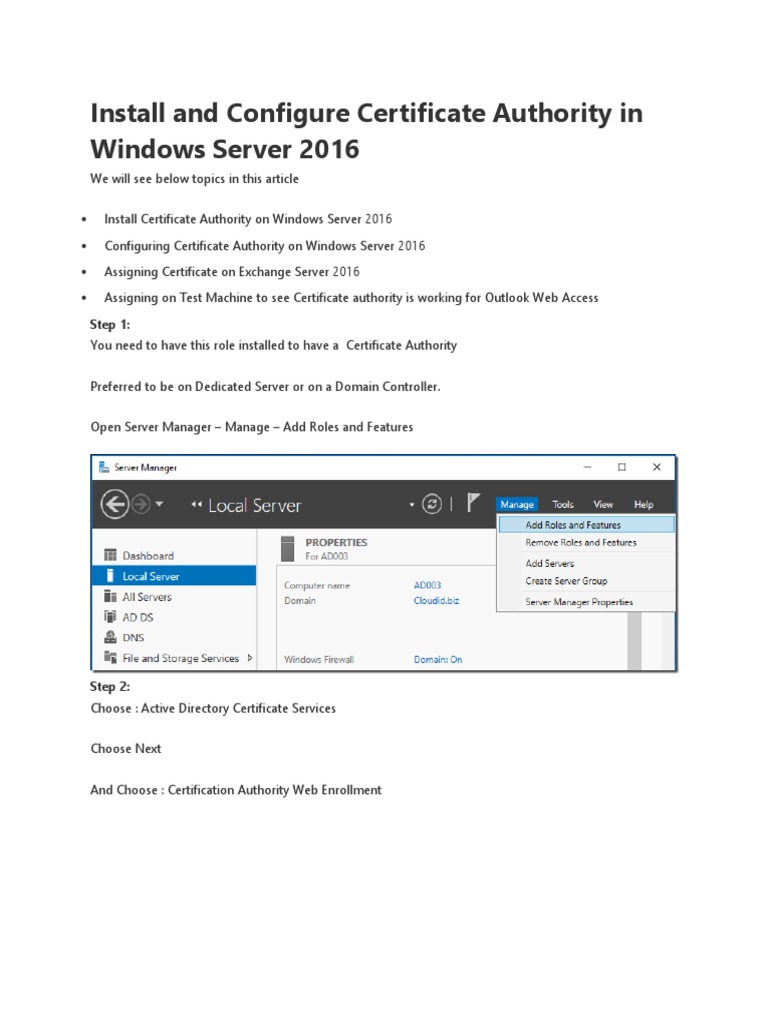Click 'PROPERTIES' heading text
This screenshot has width=768, height=1024.
coord(336,542)
